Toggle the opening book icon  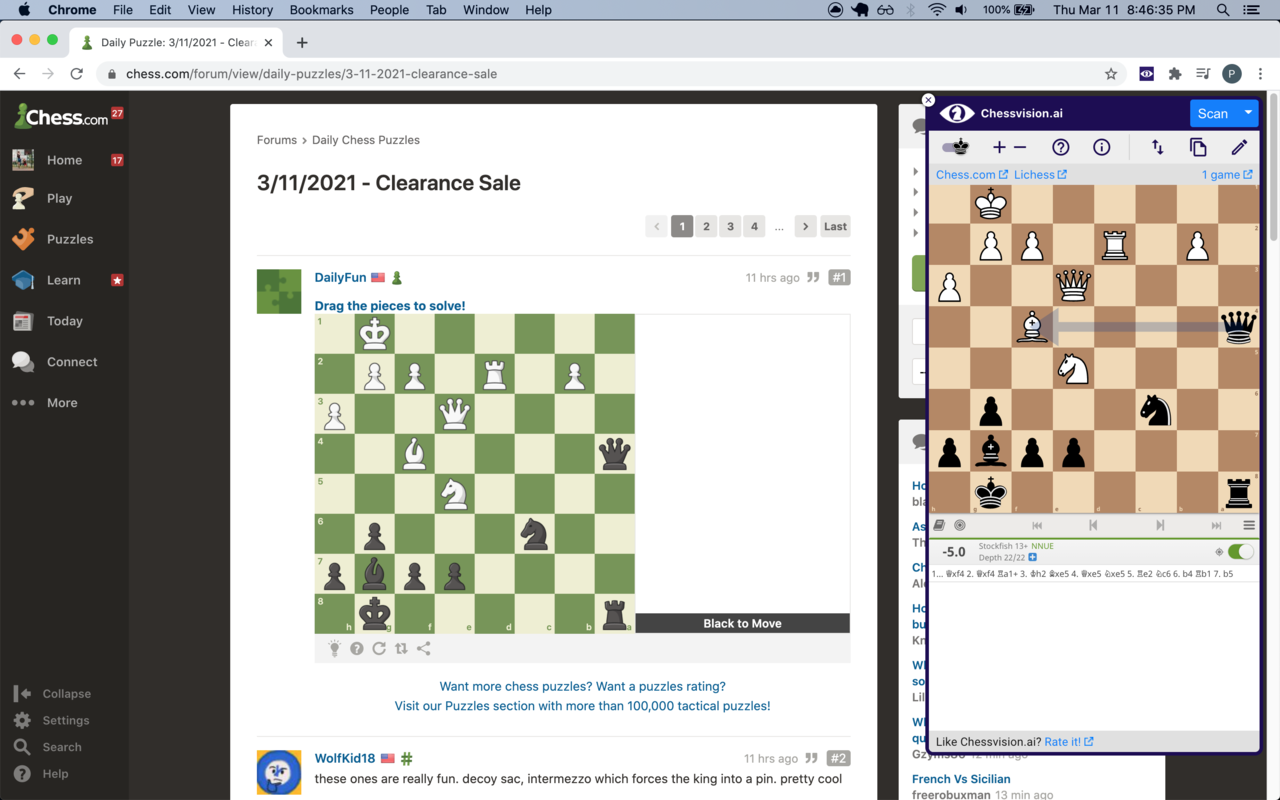coord(938,525)
